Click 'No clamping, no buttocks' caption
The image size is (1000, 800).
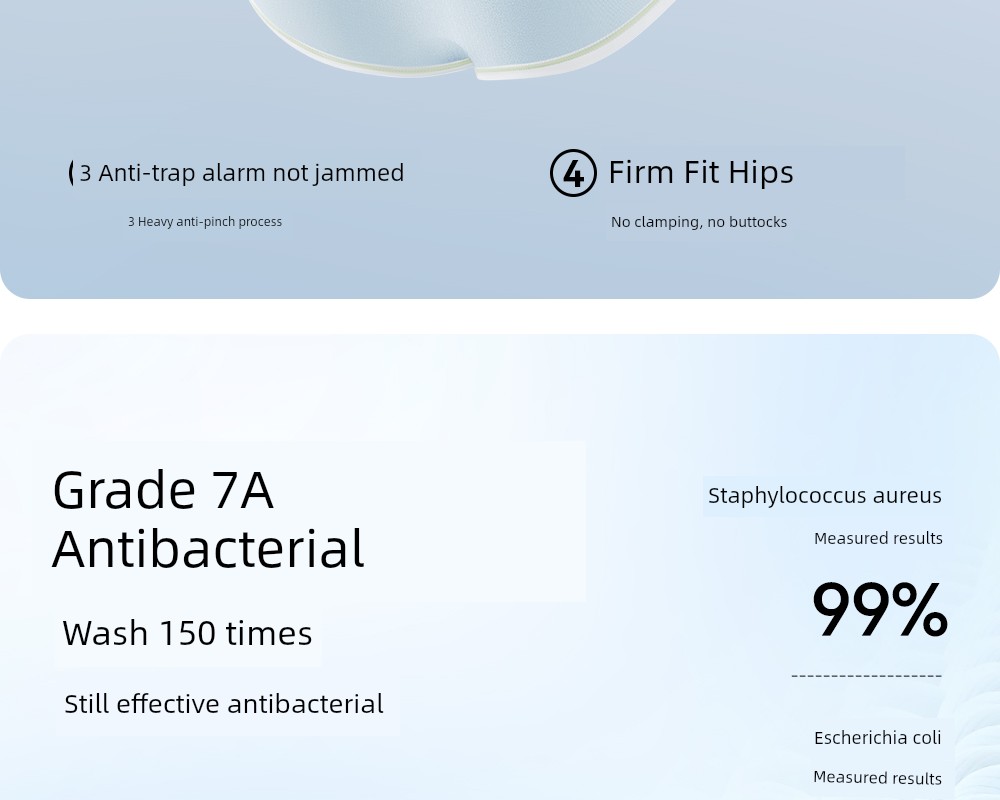699,222
